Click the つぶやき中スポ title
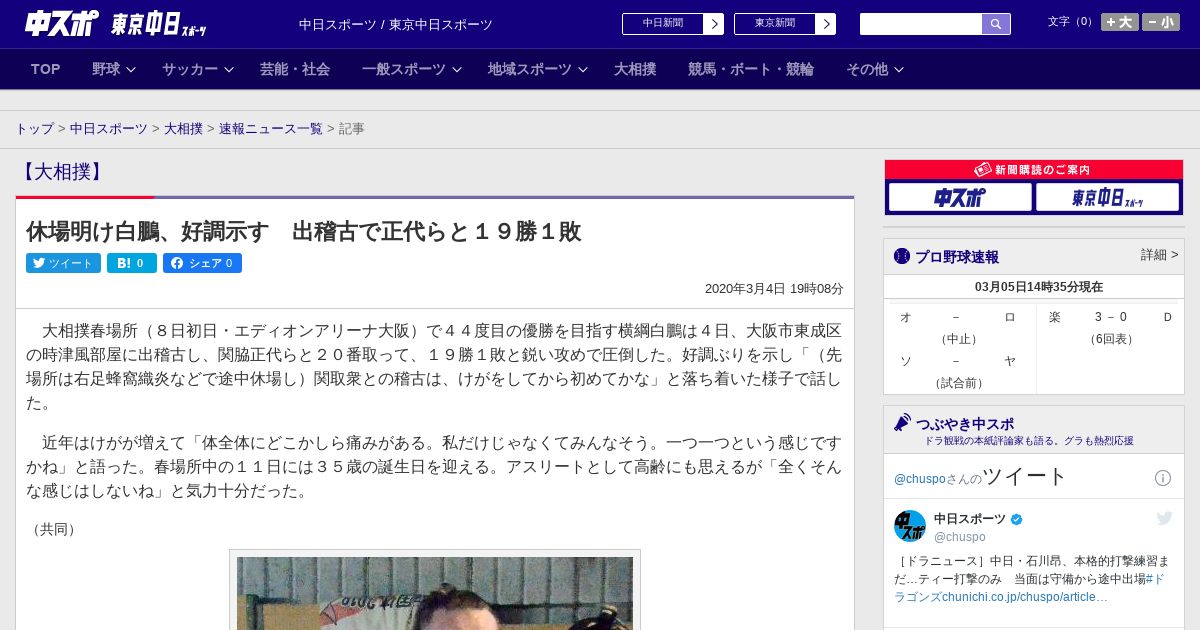 click(964, 423)
